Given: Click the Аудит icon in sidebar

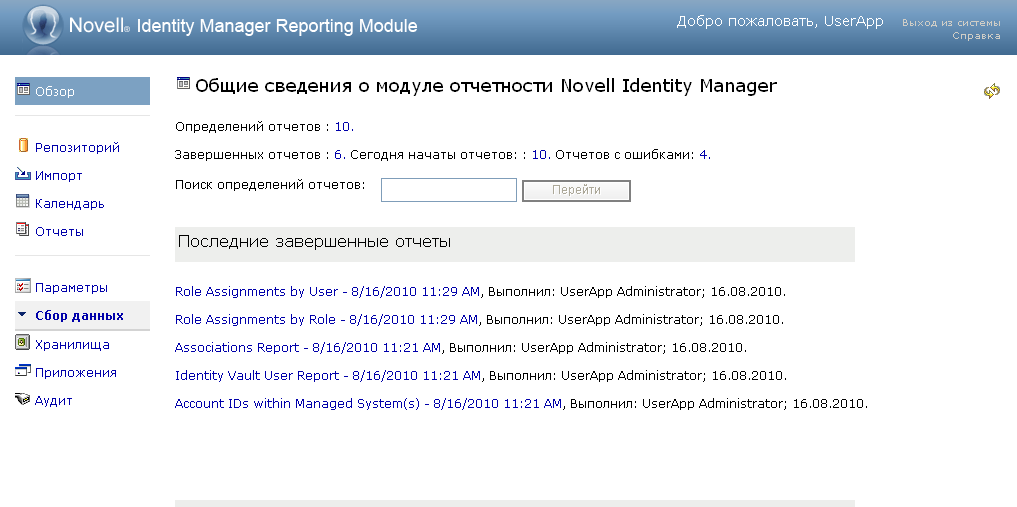Looking at the screenshot, I should tap(23, 399).
